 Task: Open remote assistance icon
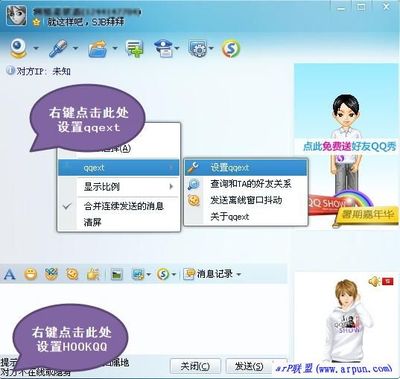(163, 49)
